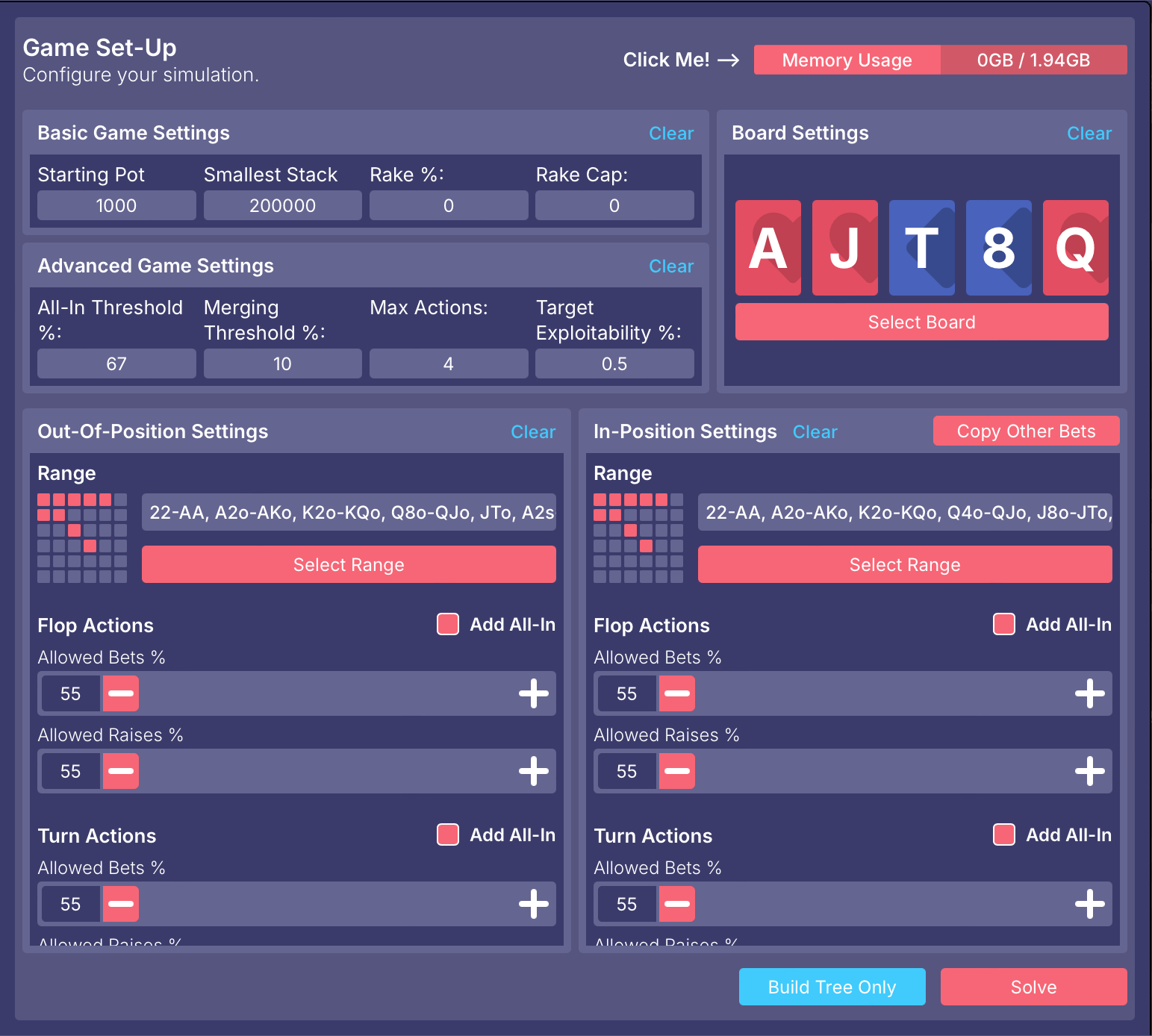Enable Add All-In for OOP Flop Actions
Viewport: 1152px width, 1036px height.
pos(448,624)
